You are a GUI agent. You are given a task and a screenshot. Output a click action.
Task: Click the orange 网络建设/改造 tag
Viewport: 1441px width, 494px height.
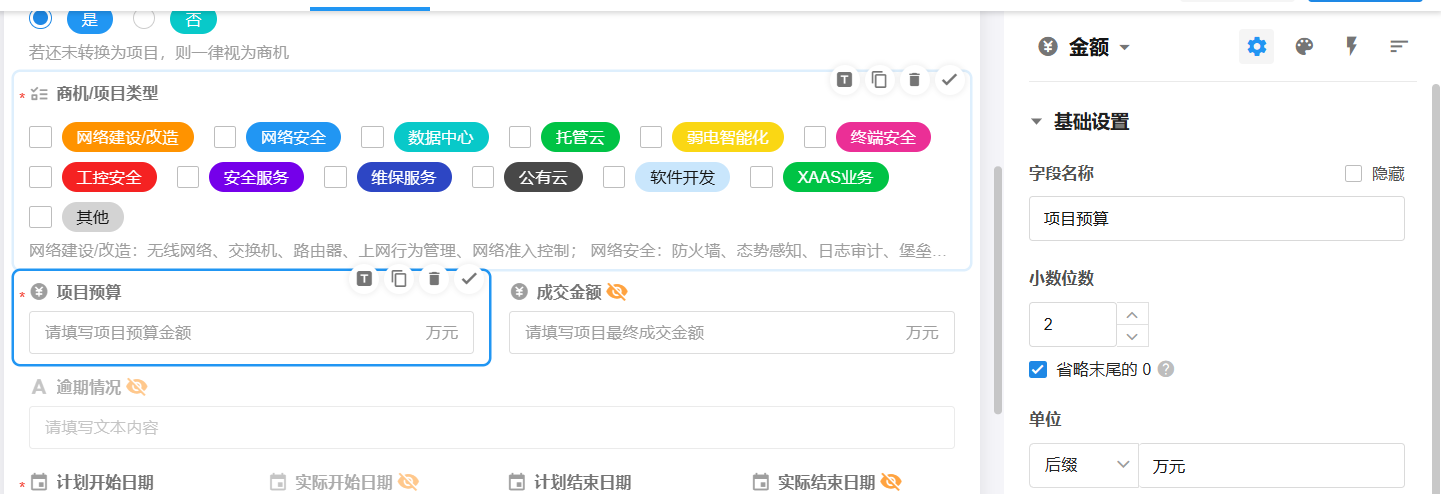click(127, 137)
